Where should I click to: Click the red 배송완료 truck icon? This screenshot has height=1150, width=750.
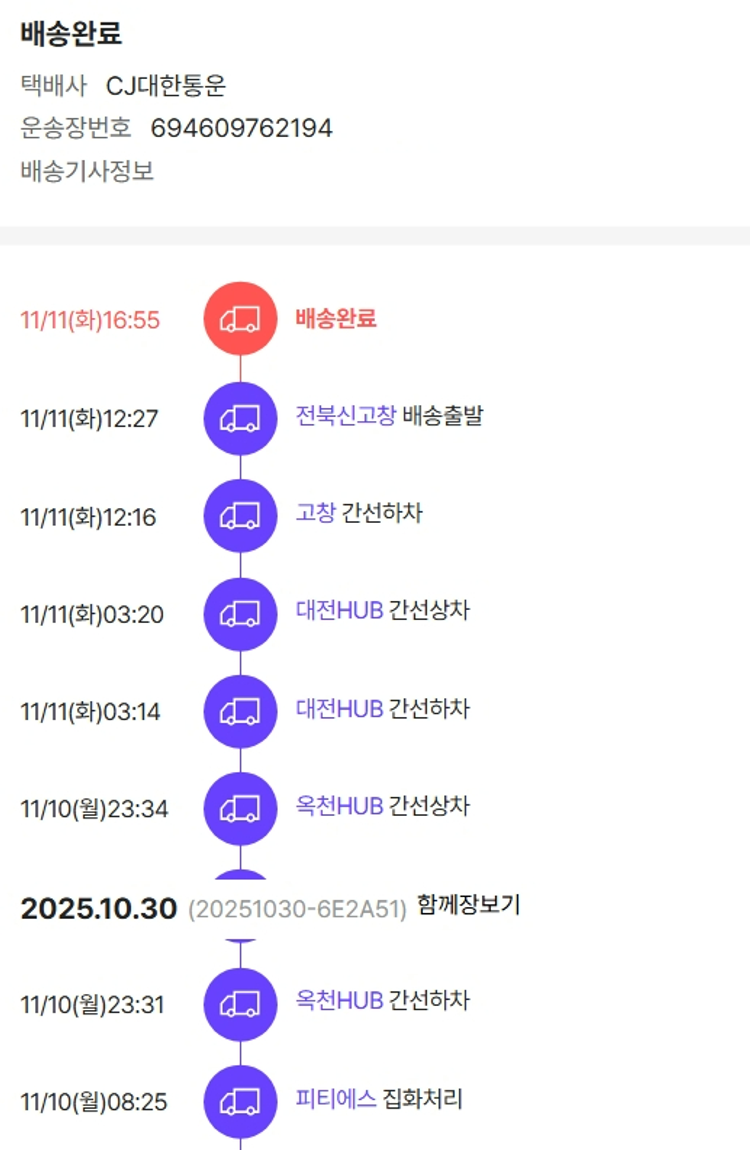[x=240, y=319]
